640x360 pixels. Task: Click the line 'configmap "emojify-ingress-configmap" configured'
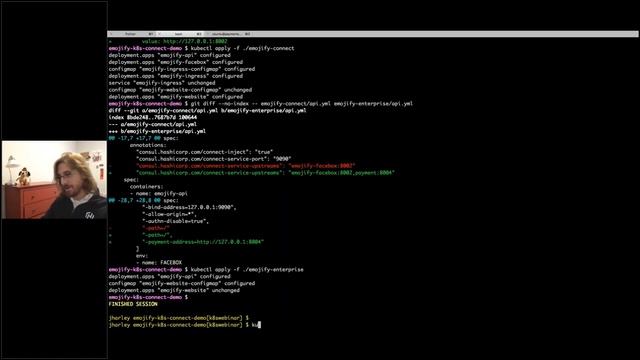182,69
